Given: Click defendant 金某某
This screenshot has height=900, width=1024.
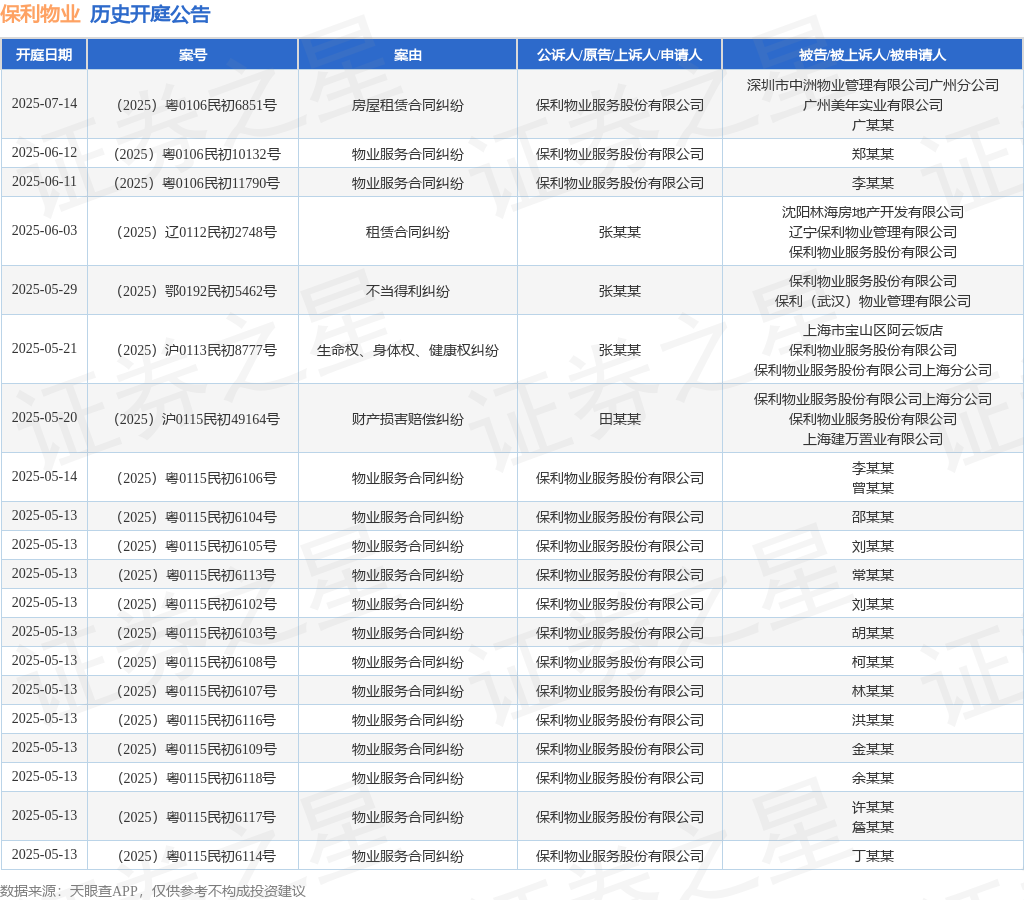Looking at the screenshot, I should (x=872, y=749).
